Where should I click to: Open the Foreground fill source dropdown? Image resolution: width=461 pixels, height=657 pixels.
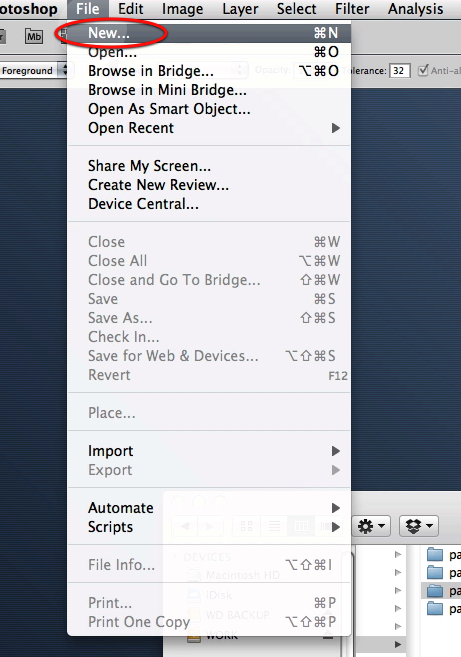35,70
